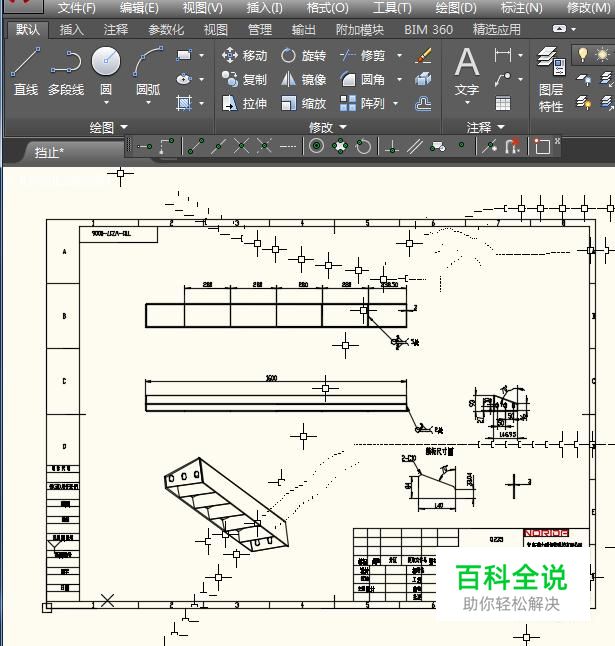Open the 修剪 trim dropdown arrow
The width and height of the screenshot is (615, 646).
point(399,55)
